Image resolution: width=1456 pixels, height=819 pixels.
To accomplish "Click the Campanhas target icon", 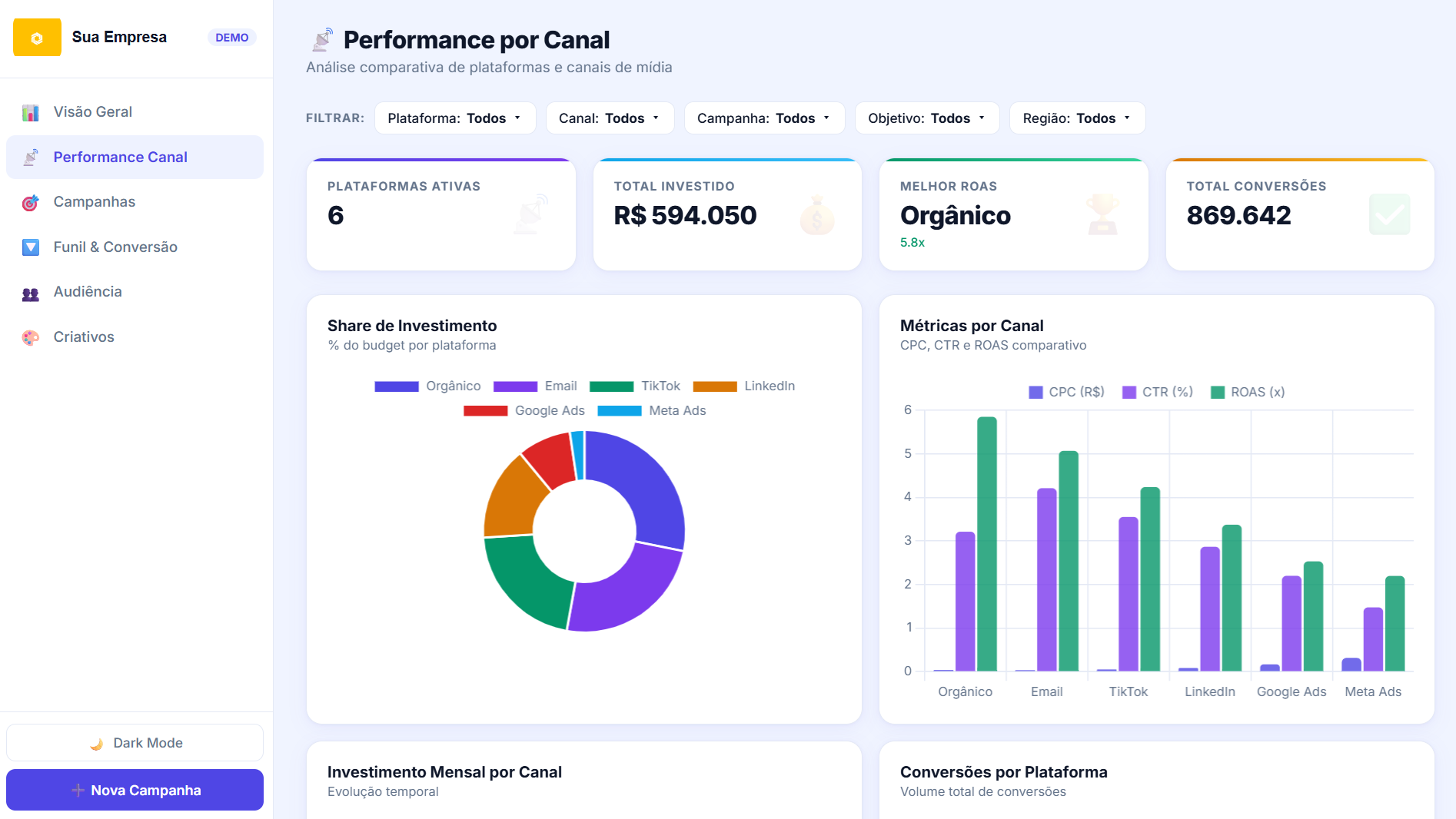I will 31,203.
